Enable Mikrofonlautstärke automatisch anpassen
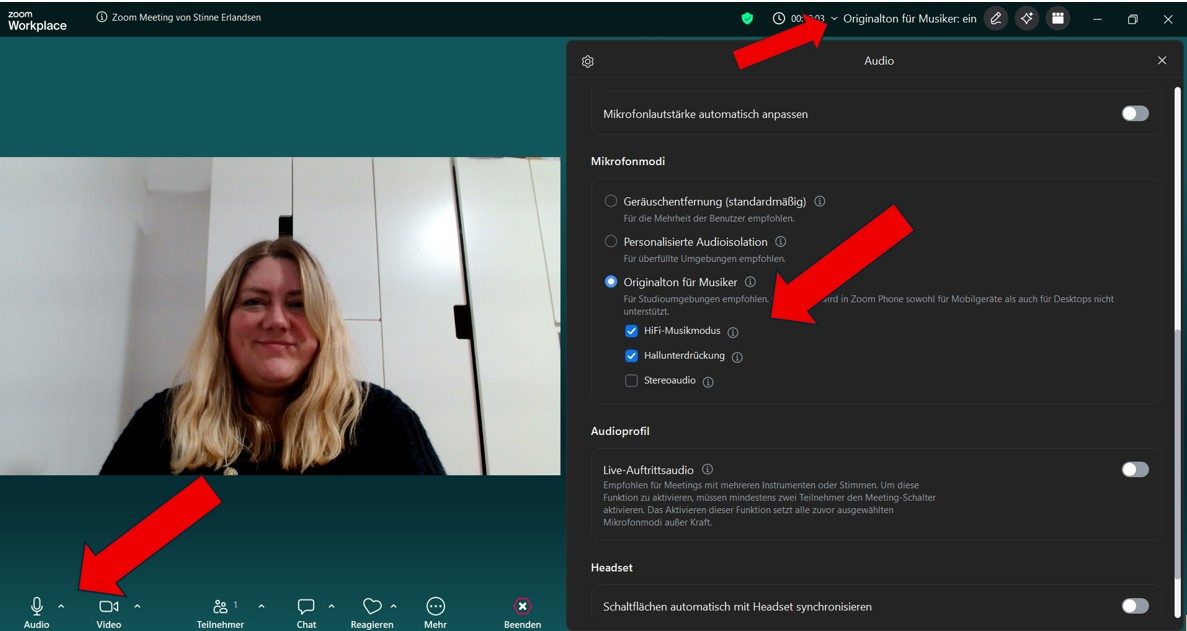This screenshot has height=631, width=1187. [1135, 113]
